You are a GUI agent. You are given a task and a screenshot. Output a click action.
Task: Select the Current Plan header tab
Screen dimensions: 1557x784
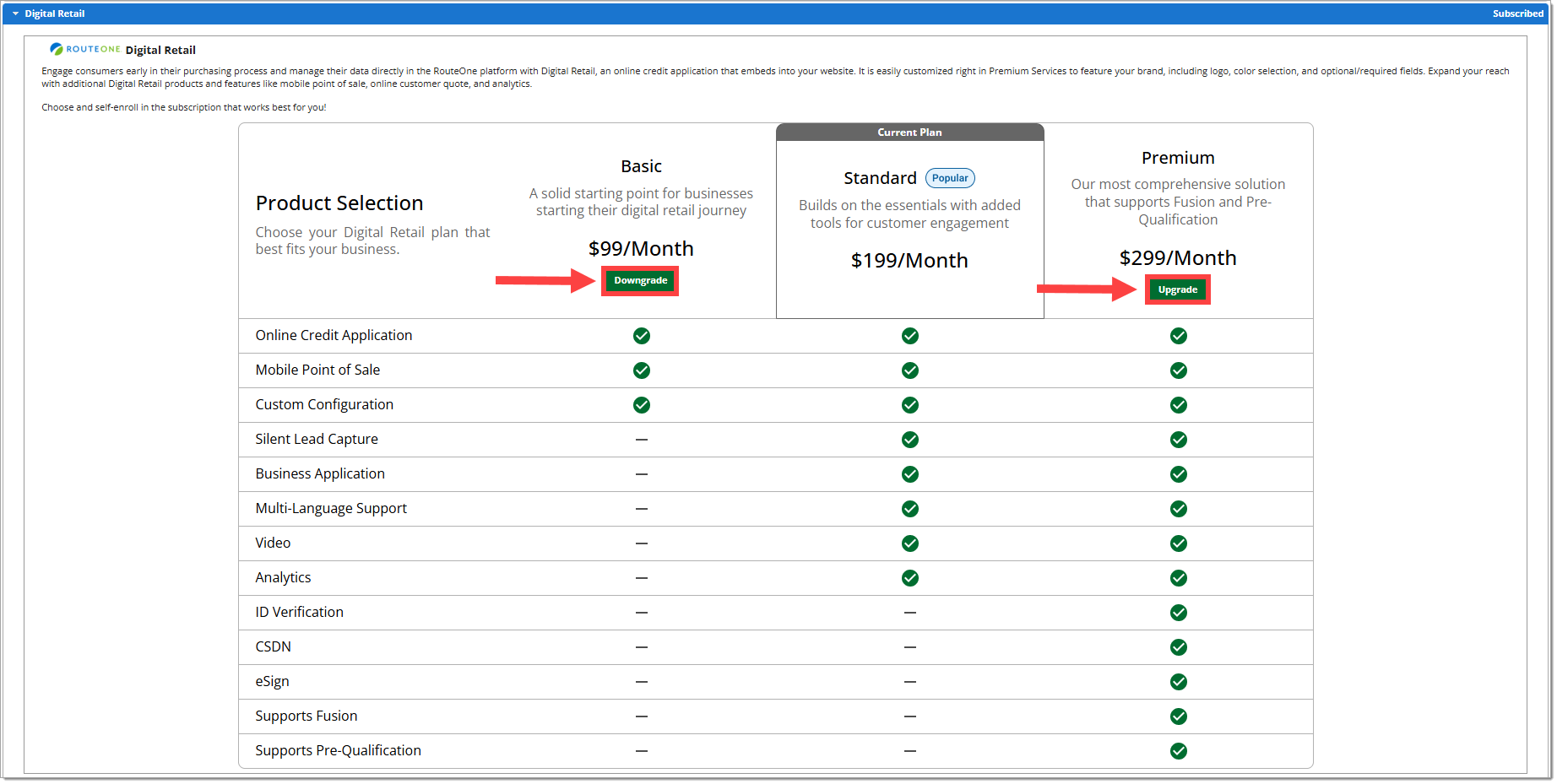click(x=909, y=132)
